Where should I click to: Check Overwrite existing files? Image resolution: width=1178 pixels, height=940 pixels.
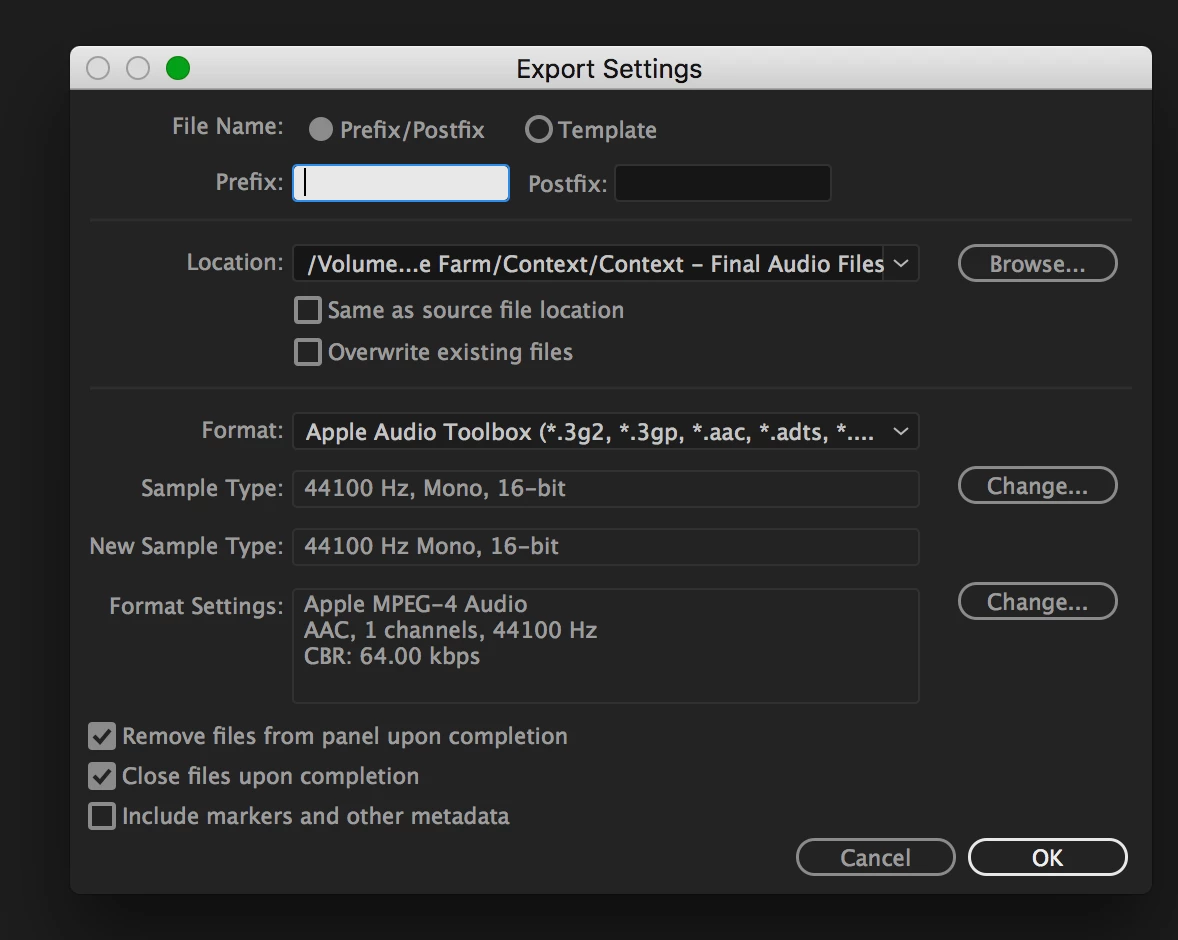click(x=308, y=353)
